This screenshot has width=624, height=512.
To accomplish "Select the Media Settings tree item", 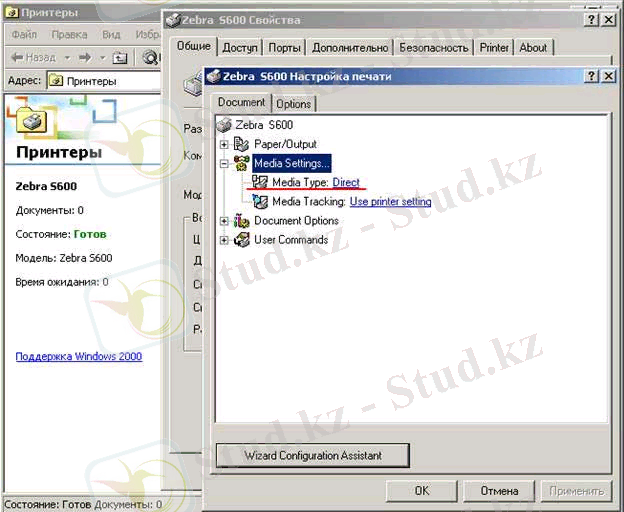I will coord(292,163).
